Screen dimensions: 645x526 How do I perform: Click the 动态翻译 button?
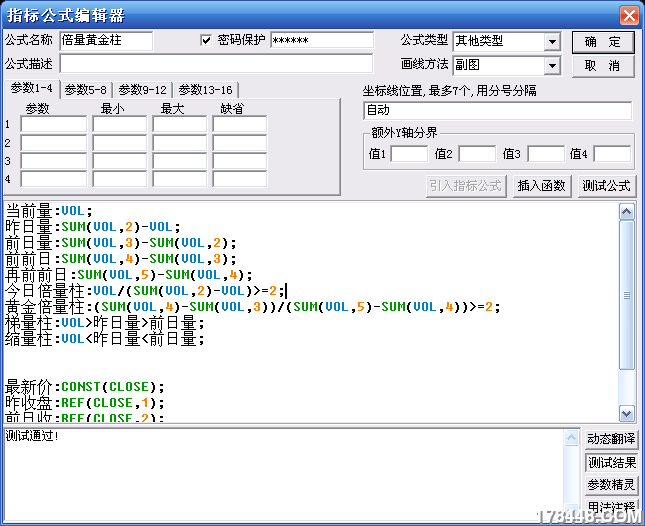tap(611, 439)
